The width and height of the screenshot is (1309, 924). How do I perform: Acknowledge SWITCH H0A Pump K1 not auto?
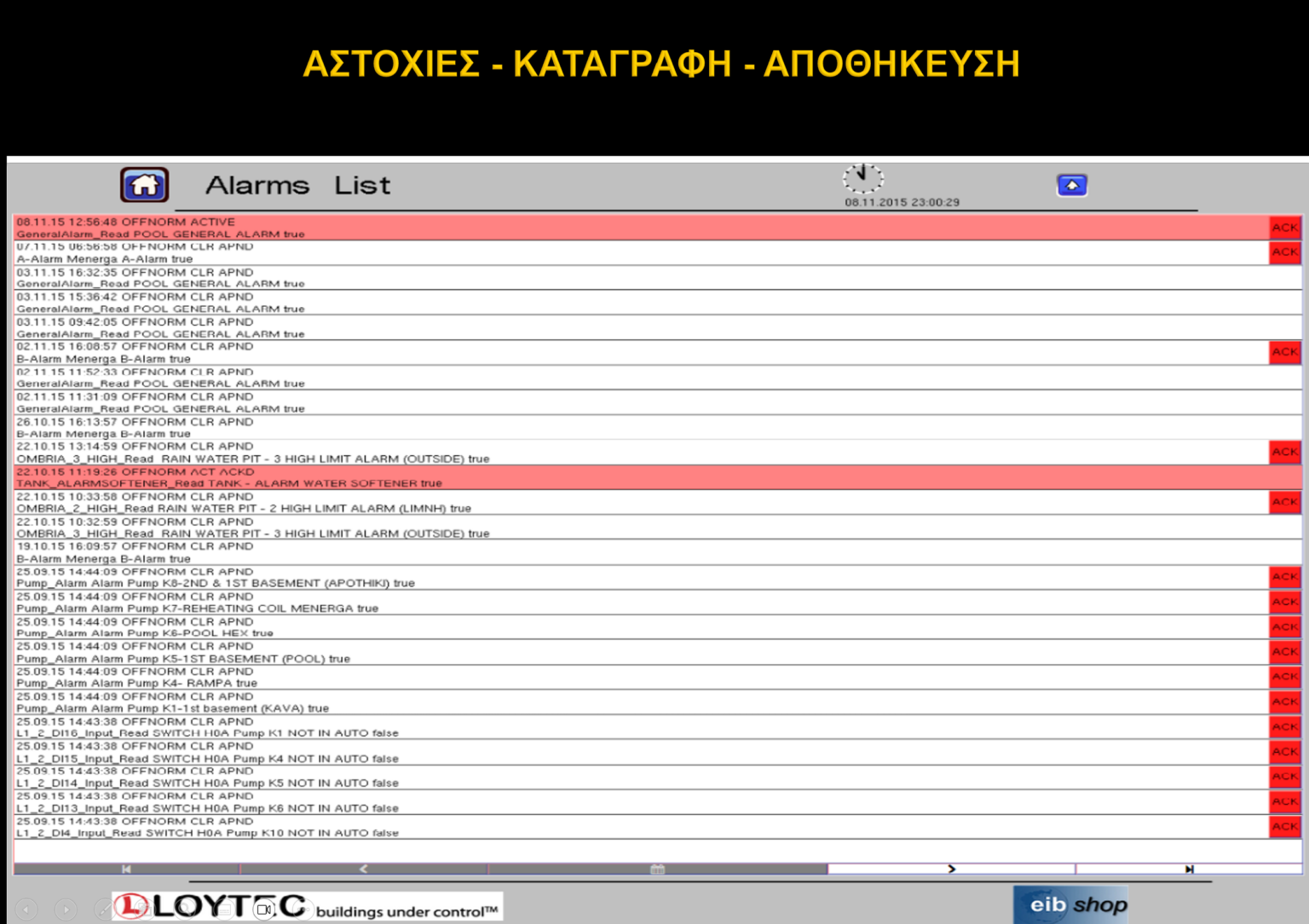(x=1284, y=727)
